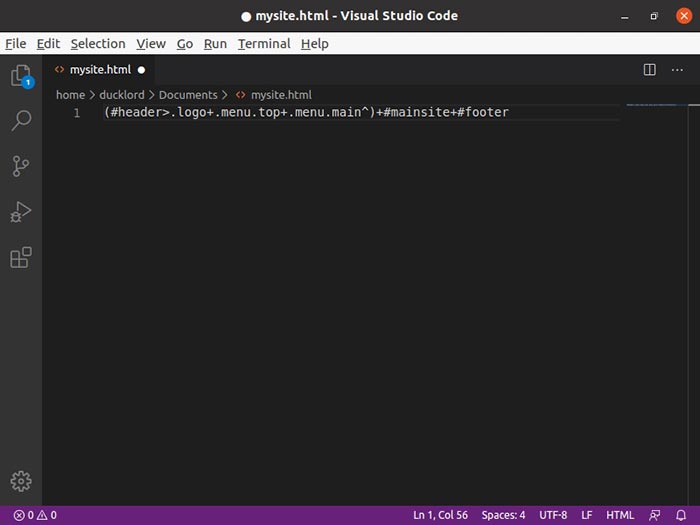Open the Help menu
The height and width of the screenshot is (525, 700).
click(x=315, y=44)
